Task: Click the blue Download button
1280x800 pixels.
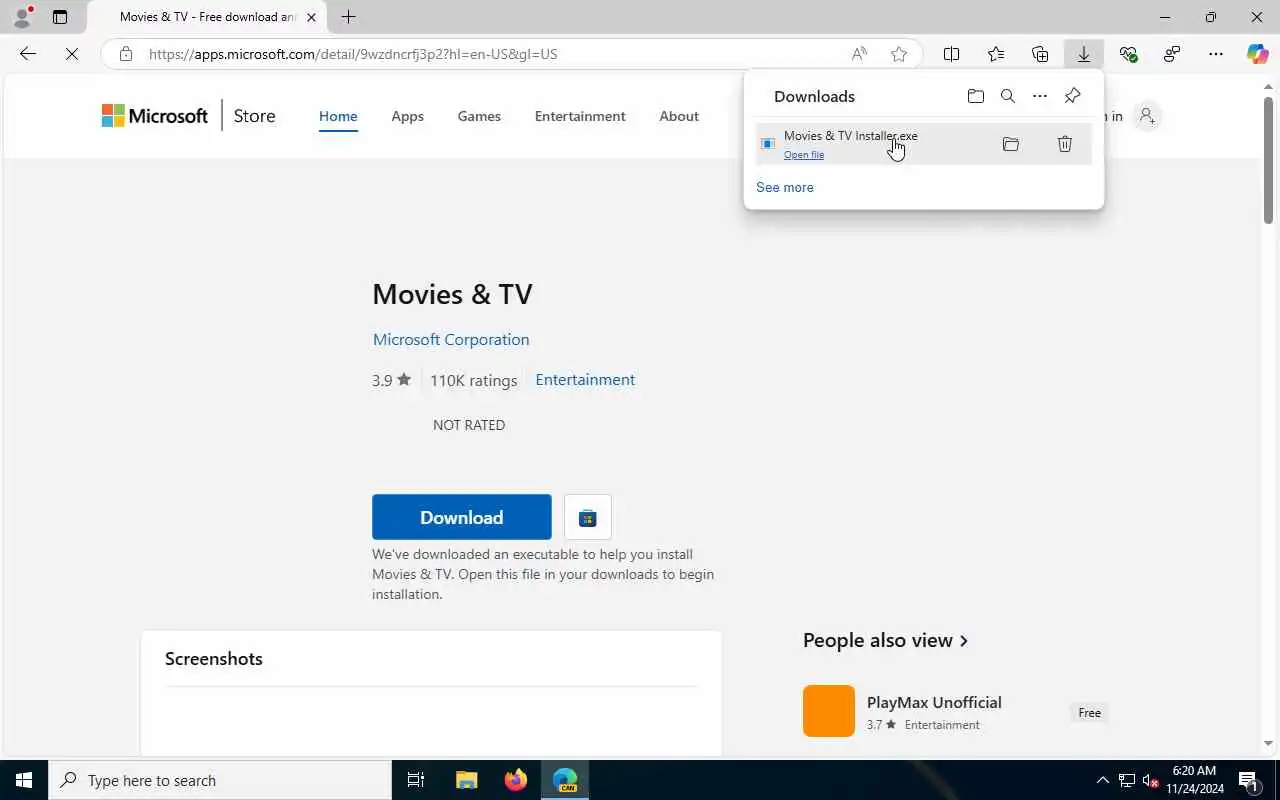Action: [462, 517]
